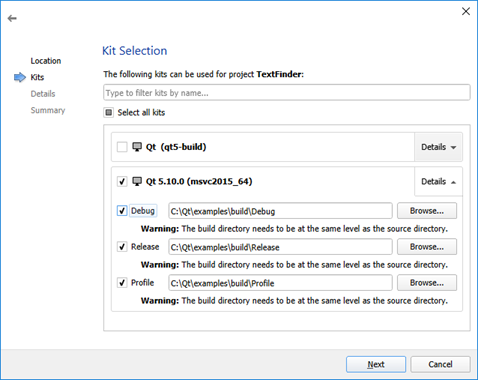Toggle the Debug build configuration checkbox
Screen dimensions: 478x380
(122, 211)
